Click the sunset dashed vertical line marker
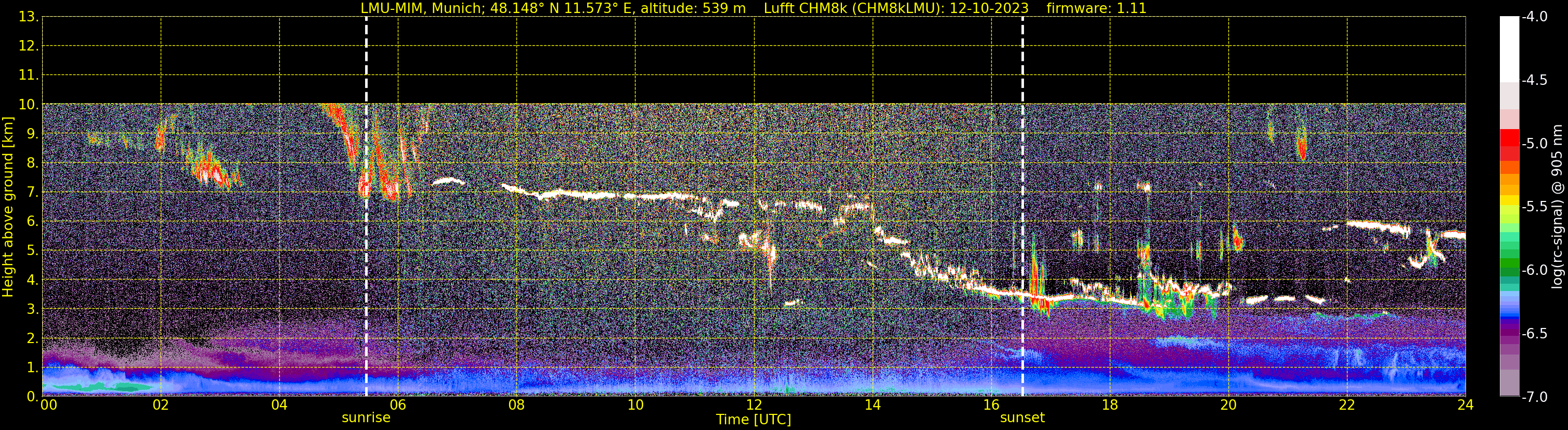The image size is (1568, 430). (1022, 207)
